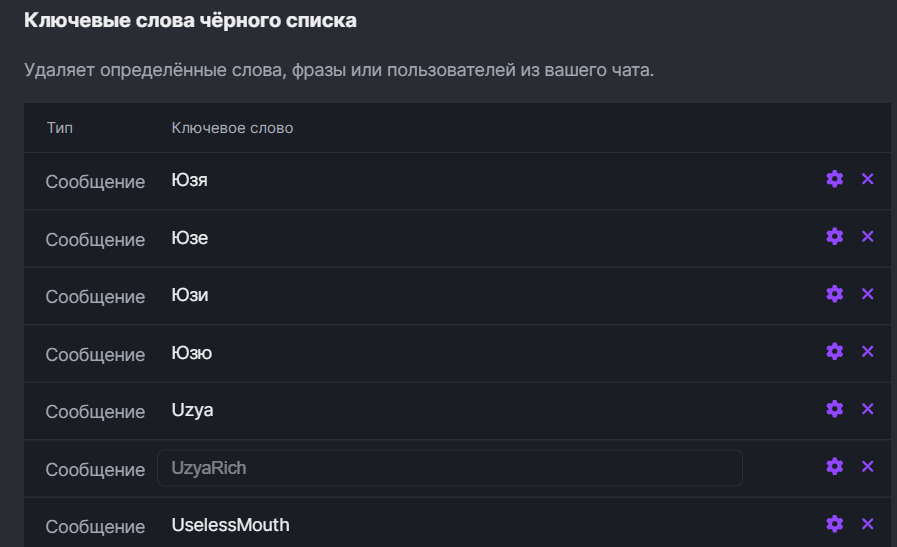The image size is (897, 547).
Task: Open settings gear for UzyaRich row
Action: tap(835, 467)
